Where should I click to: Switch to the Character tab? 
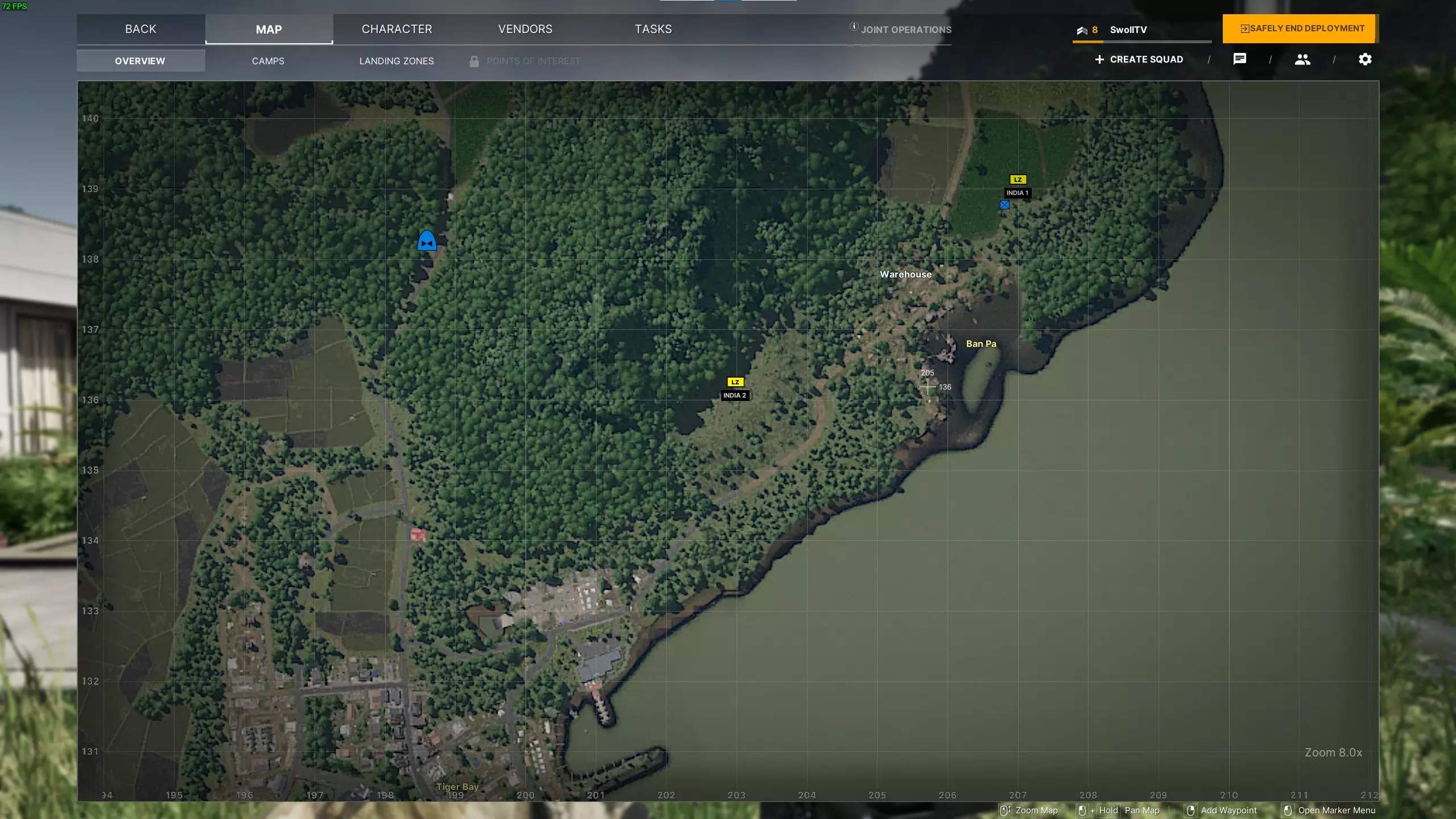click(397, 29)
